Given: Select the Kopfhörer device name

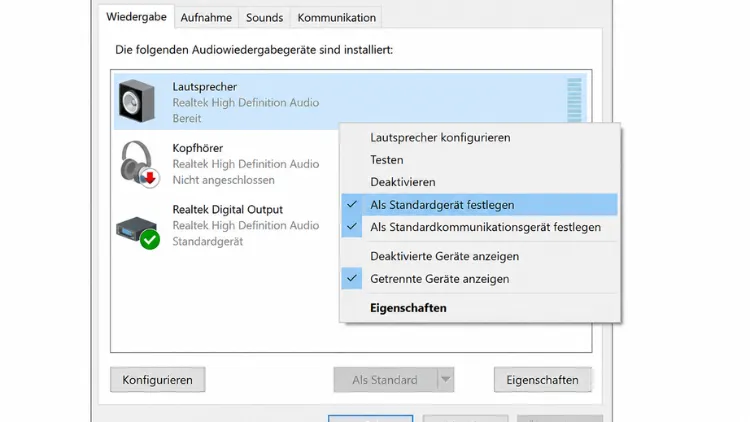Looking at the screenshot, I should (x=198, y=148).
